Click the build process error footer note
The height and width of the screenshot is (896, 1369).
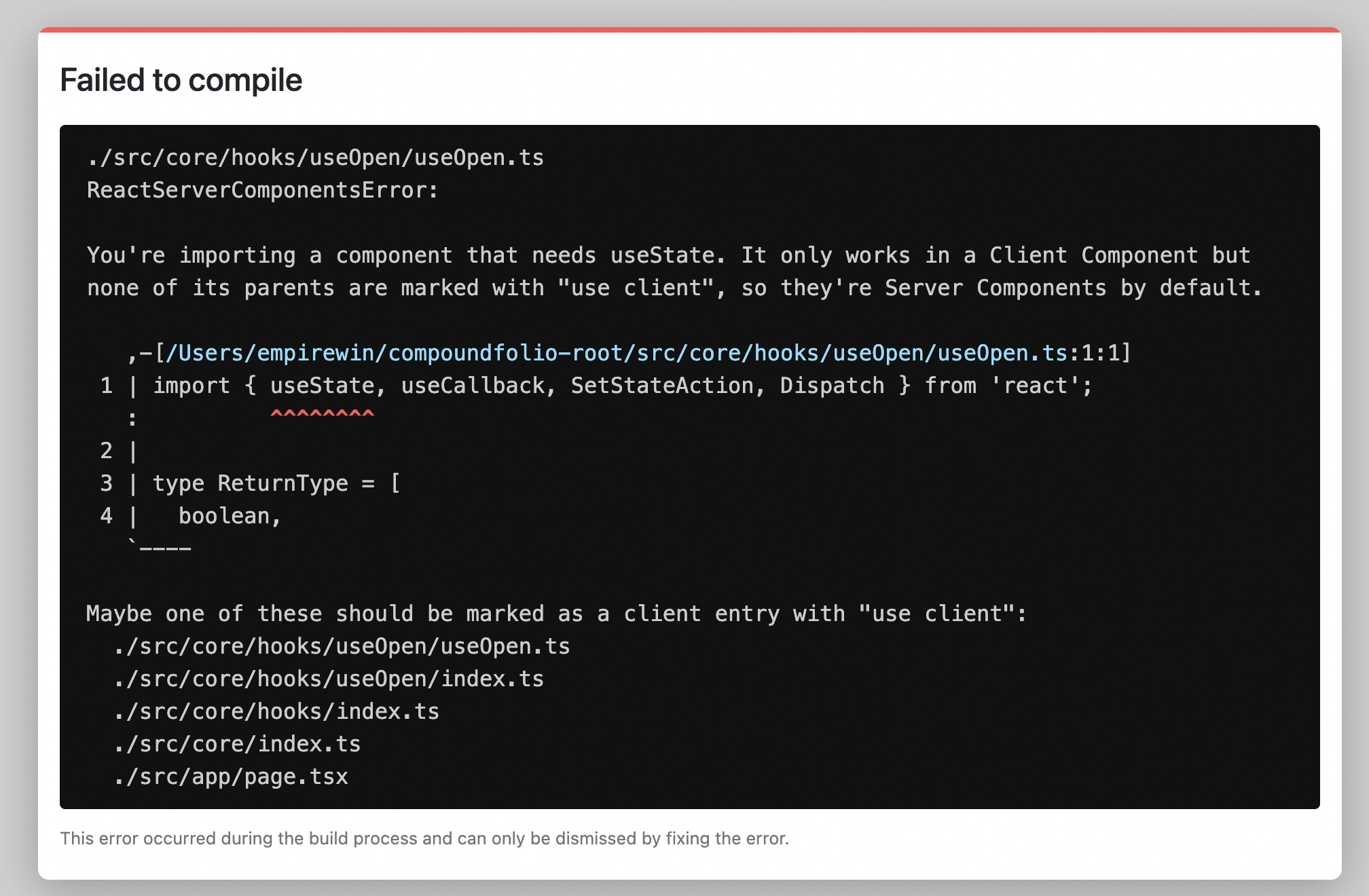[424, 838]
